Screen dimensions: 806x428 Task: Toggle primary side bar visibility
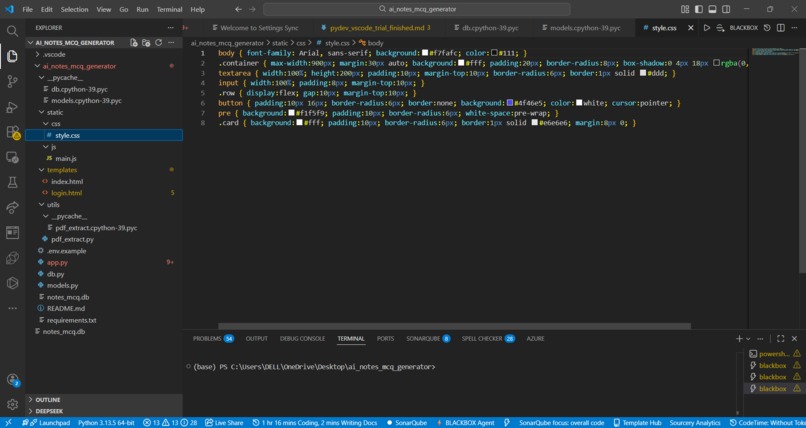(699, 9)
